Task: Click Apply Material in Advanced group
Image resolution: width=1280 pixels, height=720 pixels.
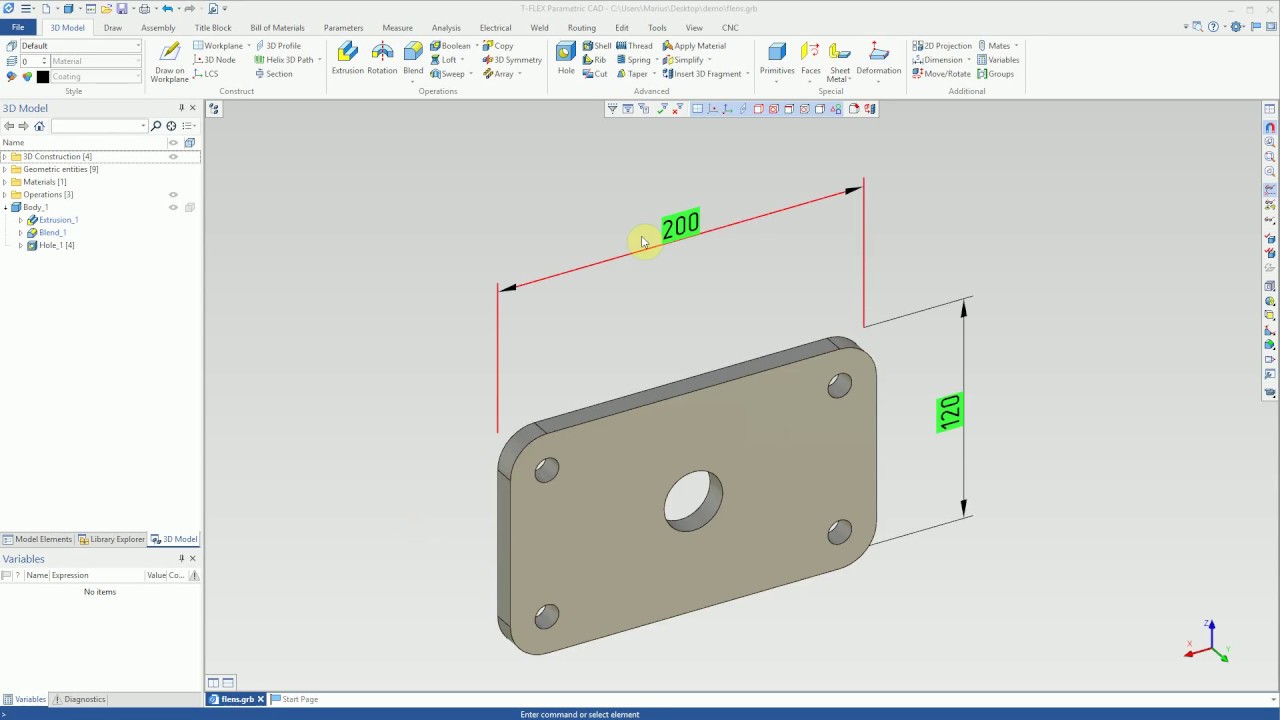Action: [694, 46]
